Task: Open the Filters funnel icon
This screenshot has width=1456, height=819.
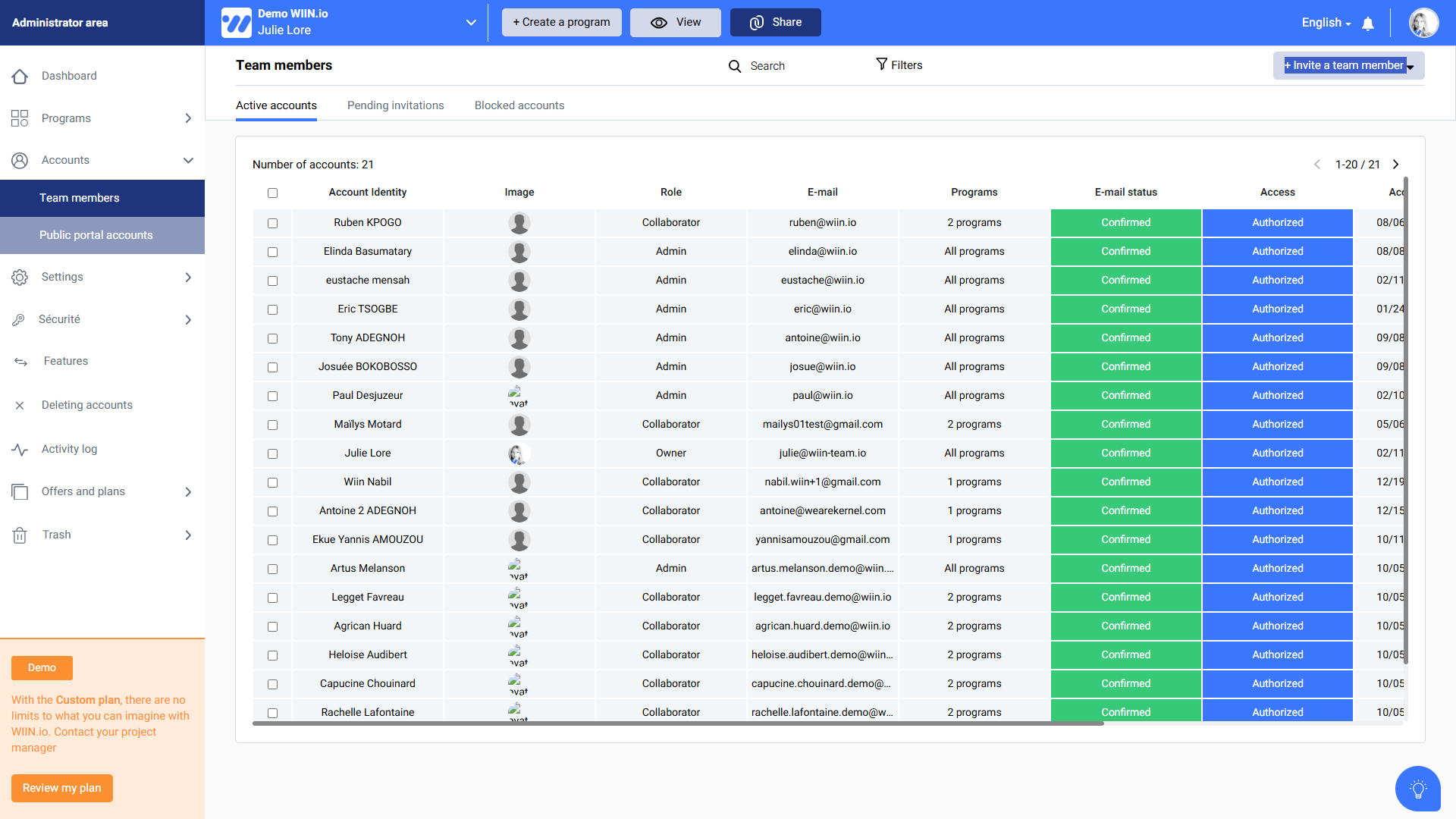Action: click(x=881, y=64)
